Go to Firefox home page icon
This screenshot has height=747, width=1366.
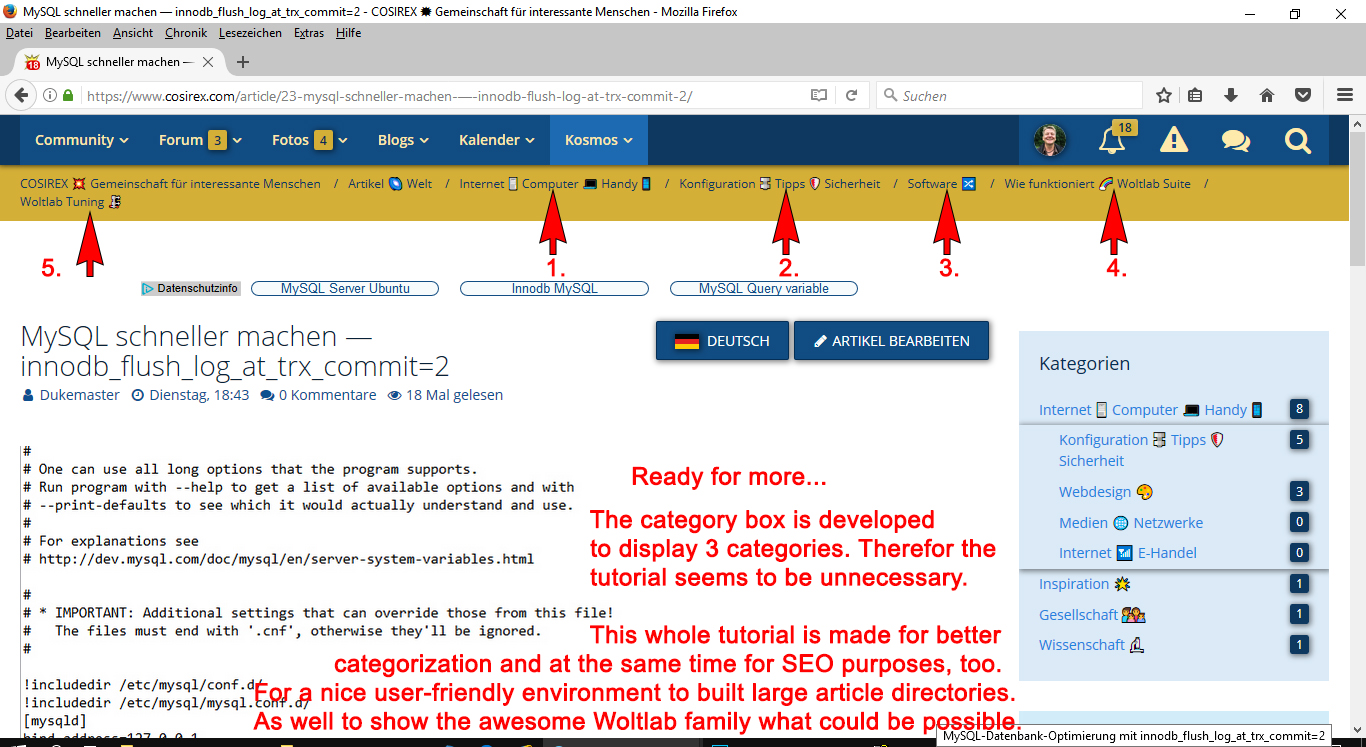pyautogui.click(x=1266, y=96)
